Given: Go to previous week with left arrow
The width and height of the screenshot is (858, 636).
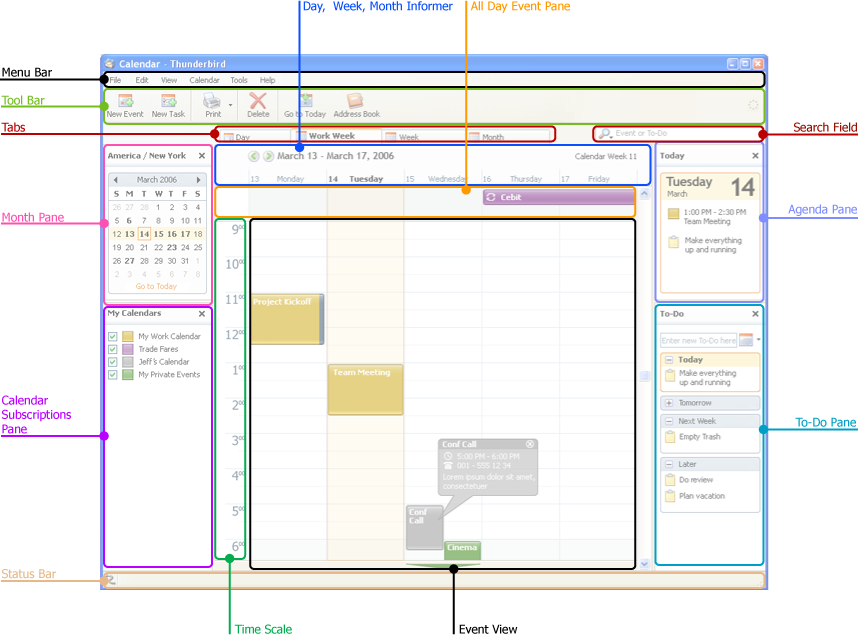Looking at the screenshot, I should pyautogui.click(x=253, y=156).
